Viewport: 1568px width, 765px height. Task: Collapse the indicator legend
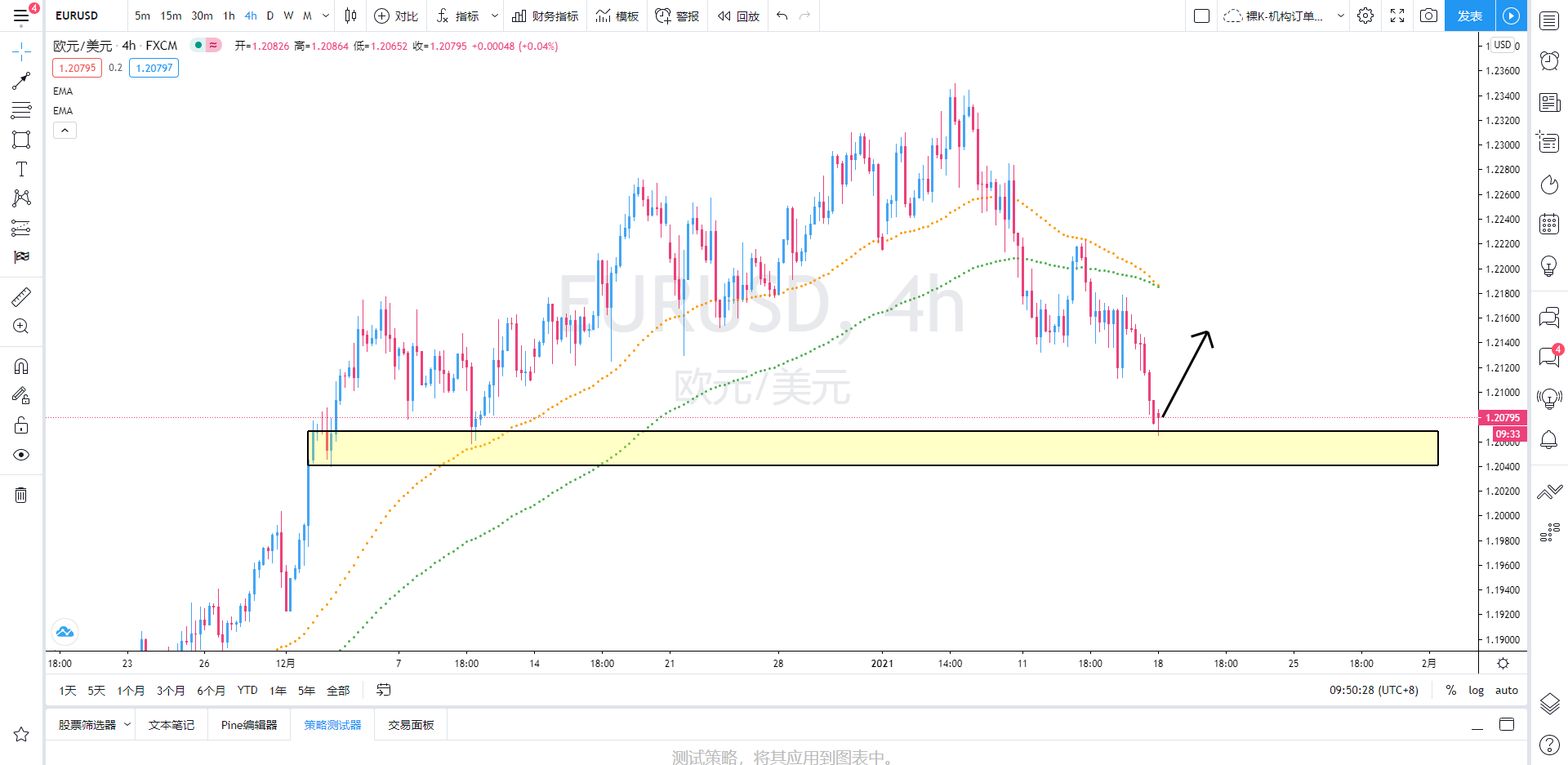[65, 131]
